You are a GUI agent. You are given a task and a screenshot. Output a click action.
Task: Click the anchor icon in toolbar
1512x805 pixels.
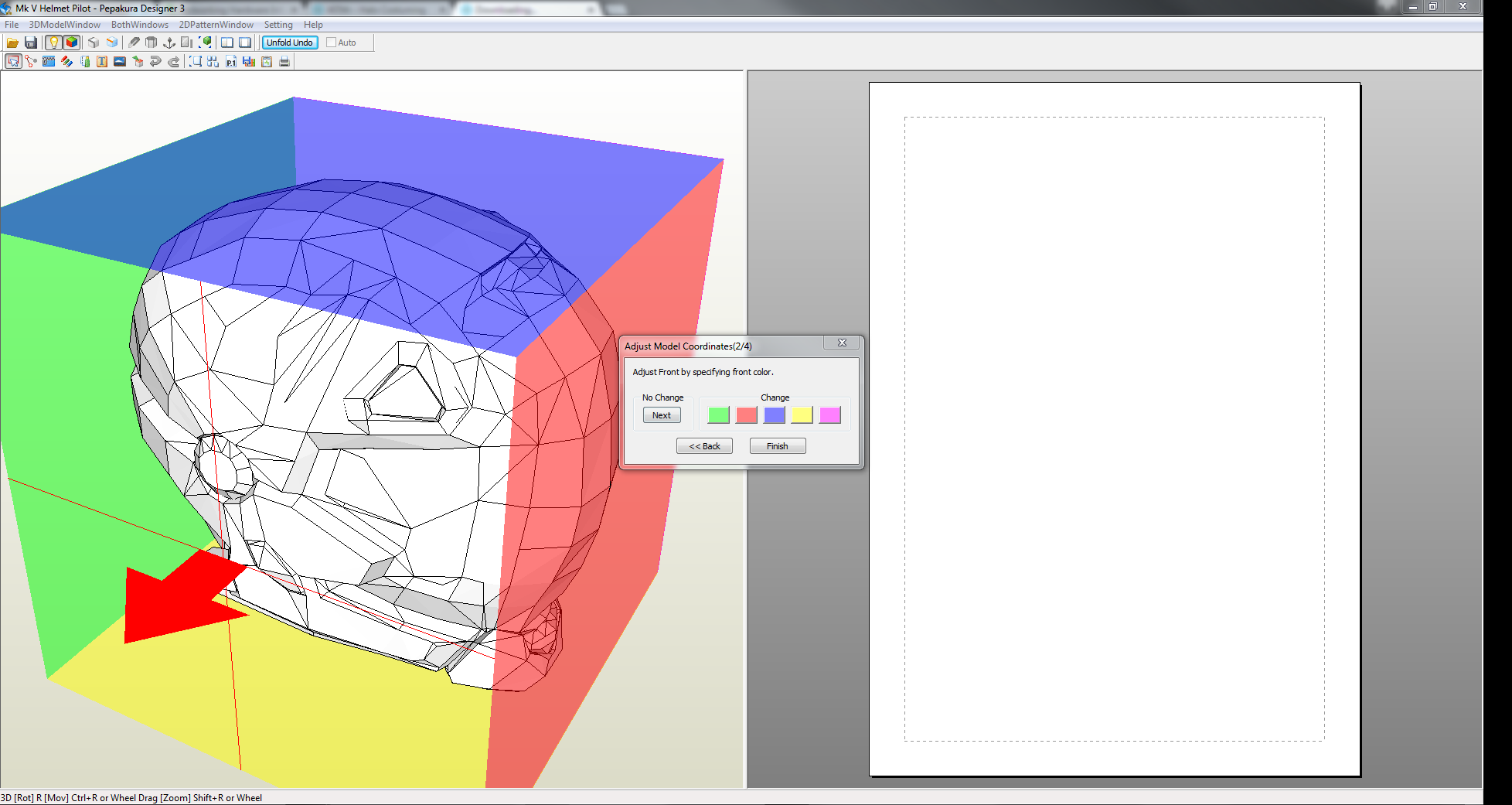coord(169,43)
